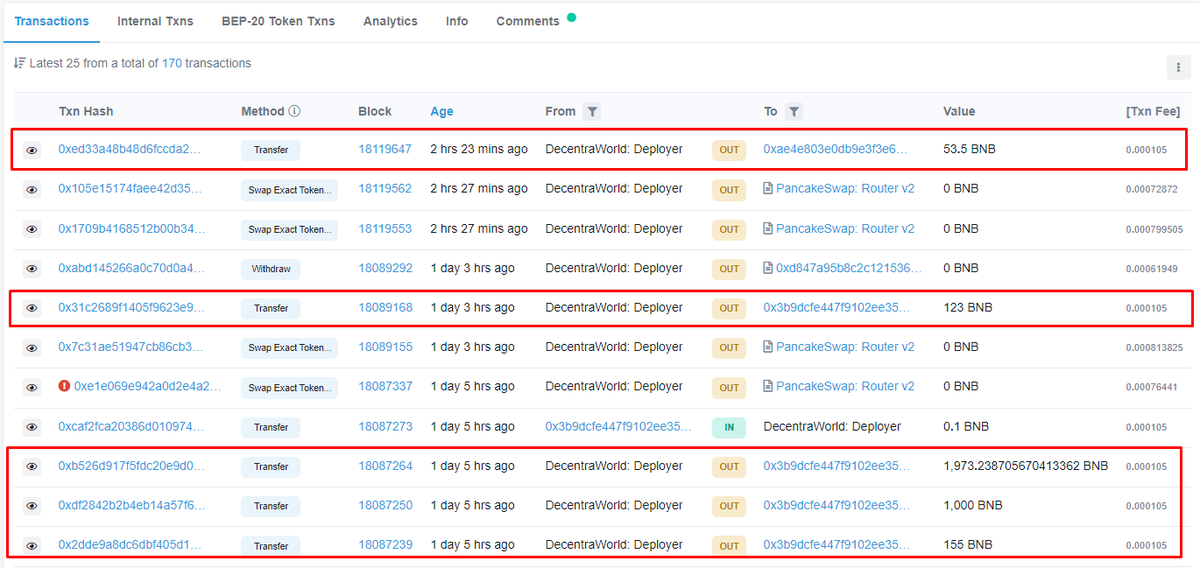Screen dimensions: 1200x568
Task: Open block 18119647
Action: pos(385,149)
